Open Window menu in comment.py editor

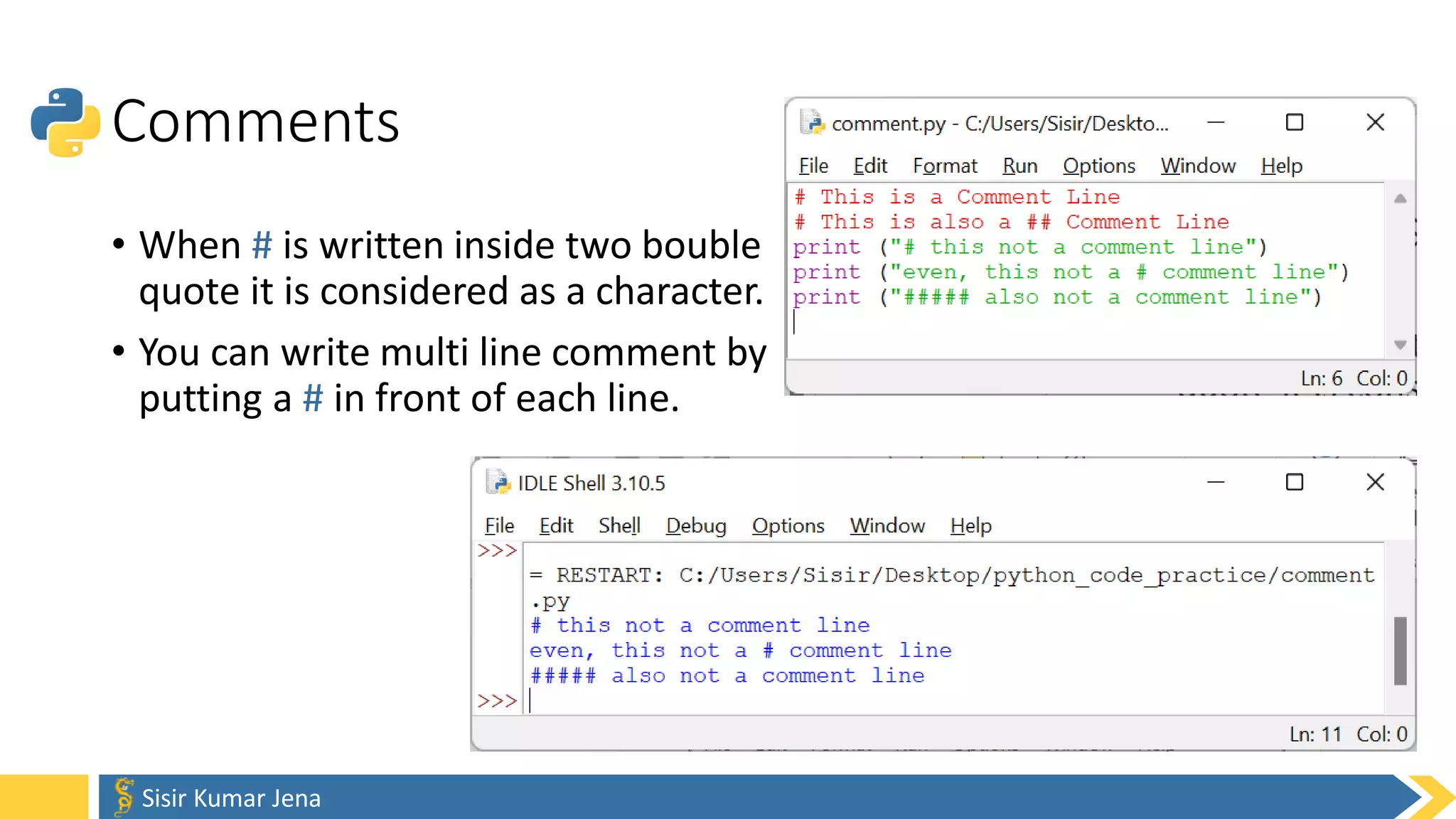coord(1198,166)
